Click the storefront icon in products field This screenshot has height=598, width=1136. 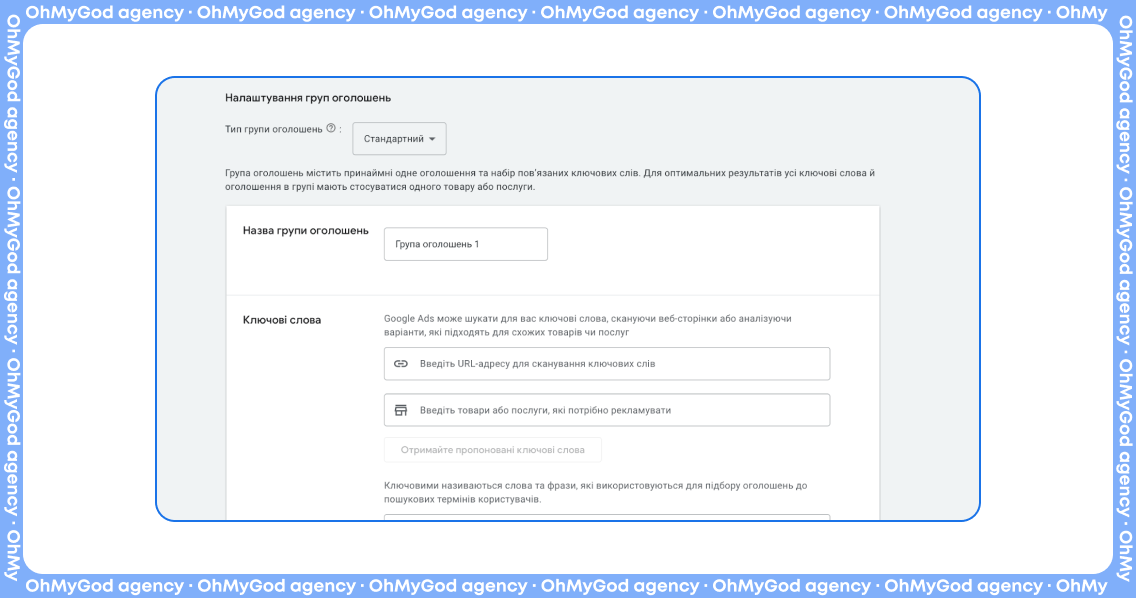(401, 410)
